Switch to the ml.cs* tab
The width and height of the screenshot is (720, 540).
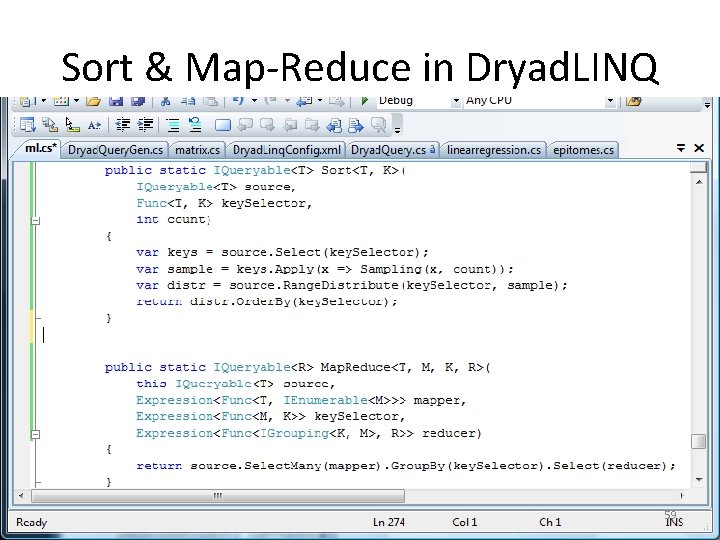(40, 148)
